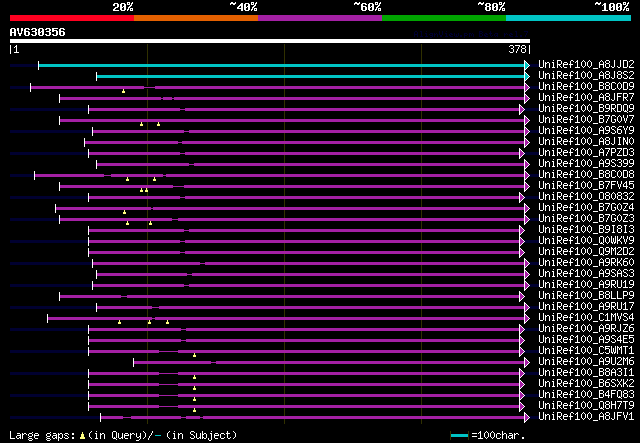Click the UniRef100_C1MVS4 label
Image resolution: width=640 pixels, height=443 pixels.
click(x=586, y=318)
